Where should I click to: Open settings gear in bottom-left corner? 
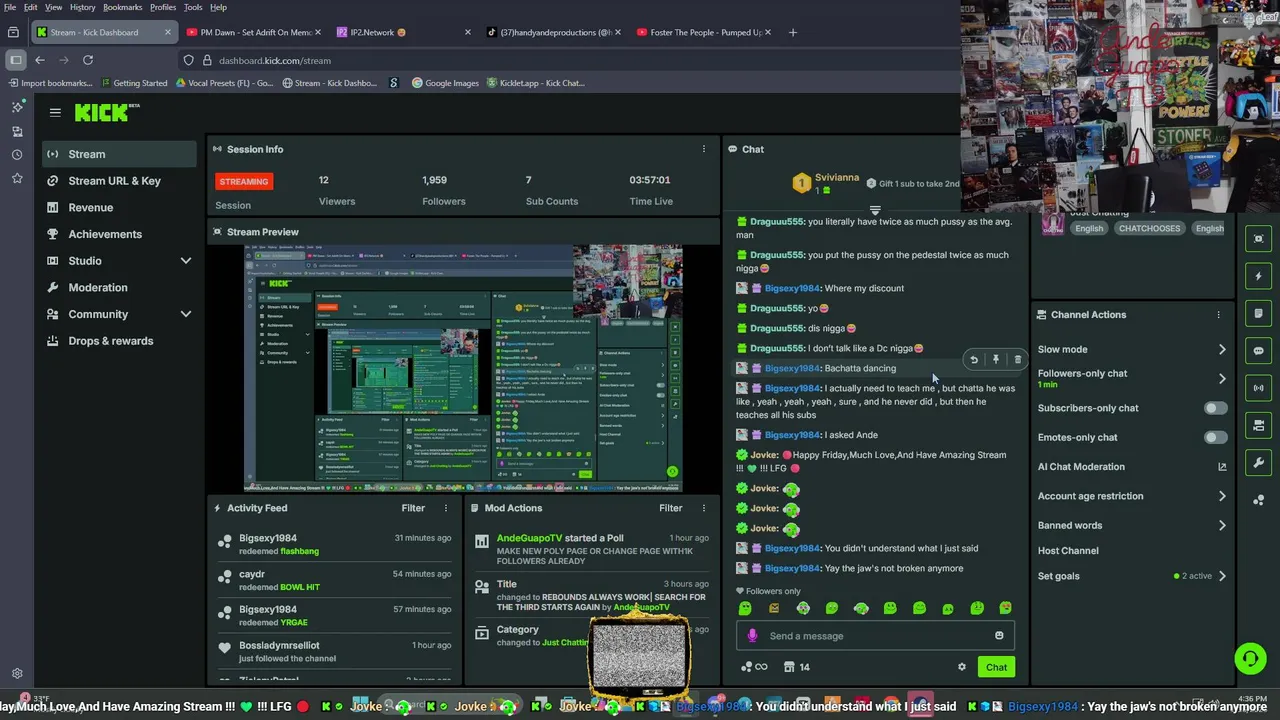pyautogui.click(x=17, y=674)
